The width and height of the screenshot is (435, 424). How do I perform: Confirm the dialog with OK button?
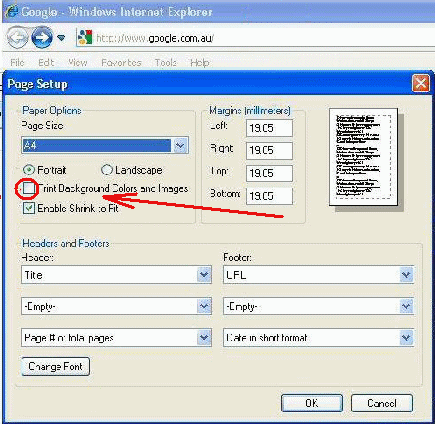[x=312, y=403]
